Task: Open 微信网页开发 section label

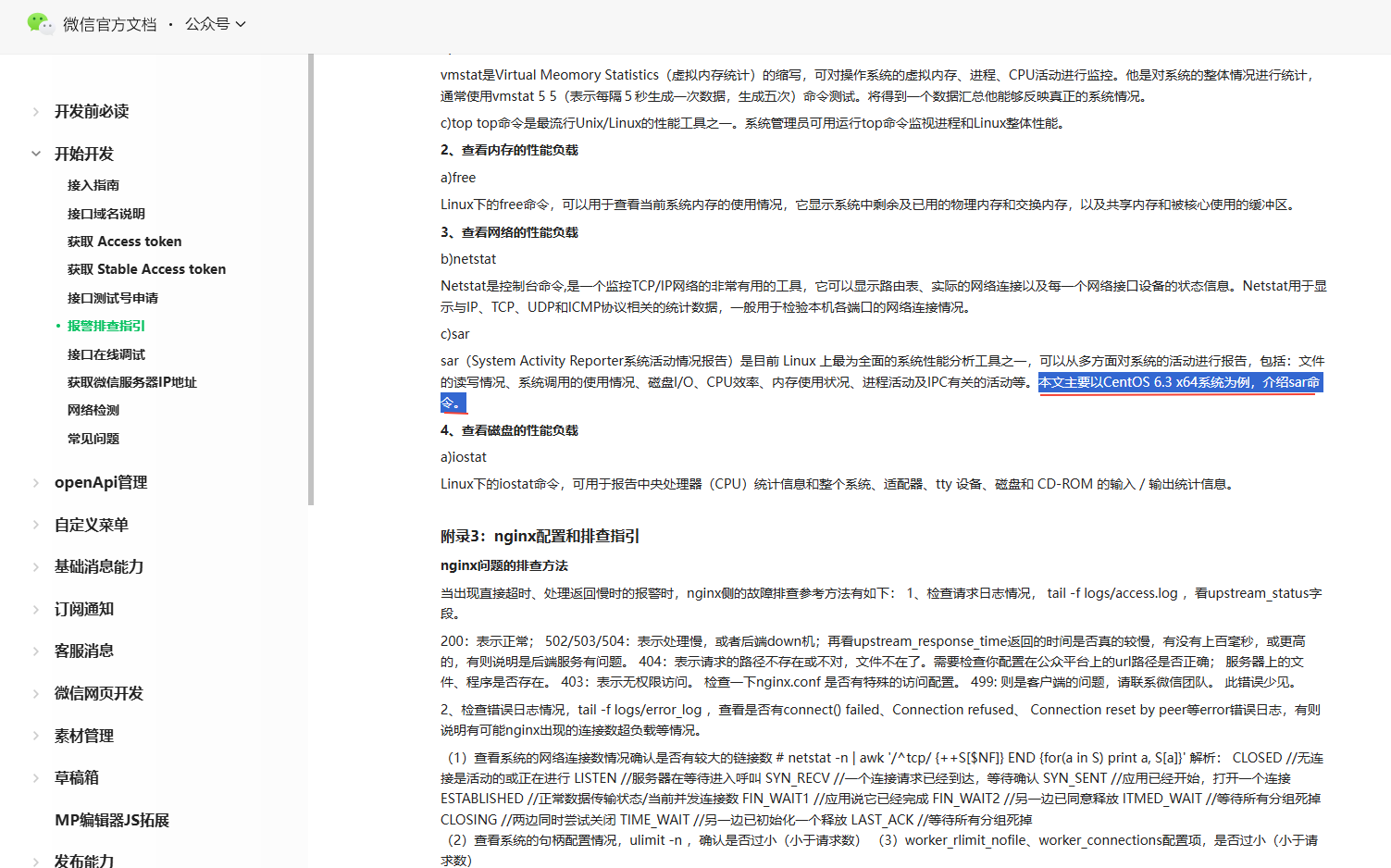Action: [x=99, y=693]
